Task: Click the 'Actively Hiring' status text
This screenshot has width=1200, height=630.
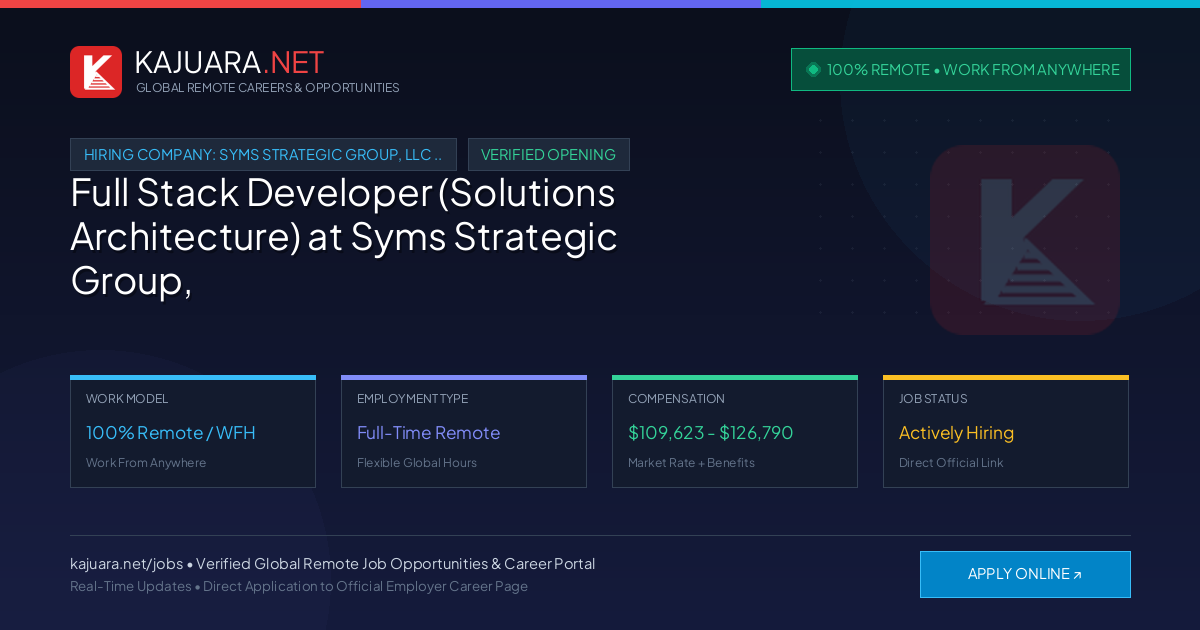Action: (x=956, y=433)
